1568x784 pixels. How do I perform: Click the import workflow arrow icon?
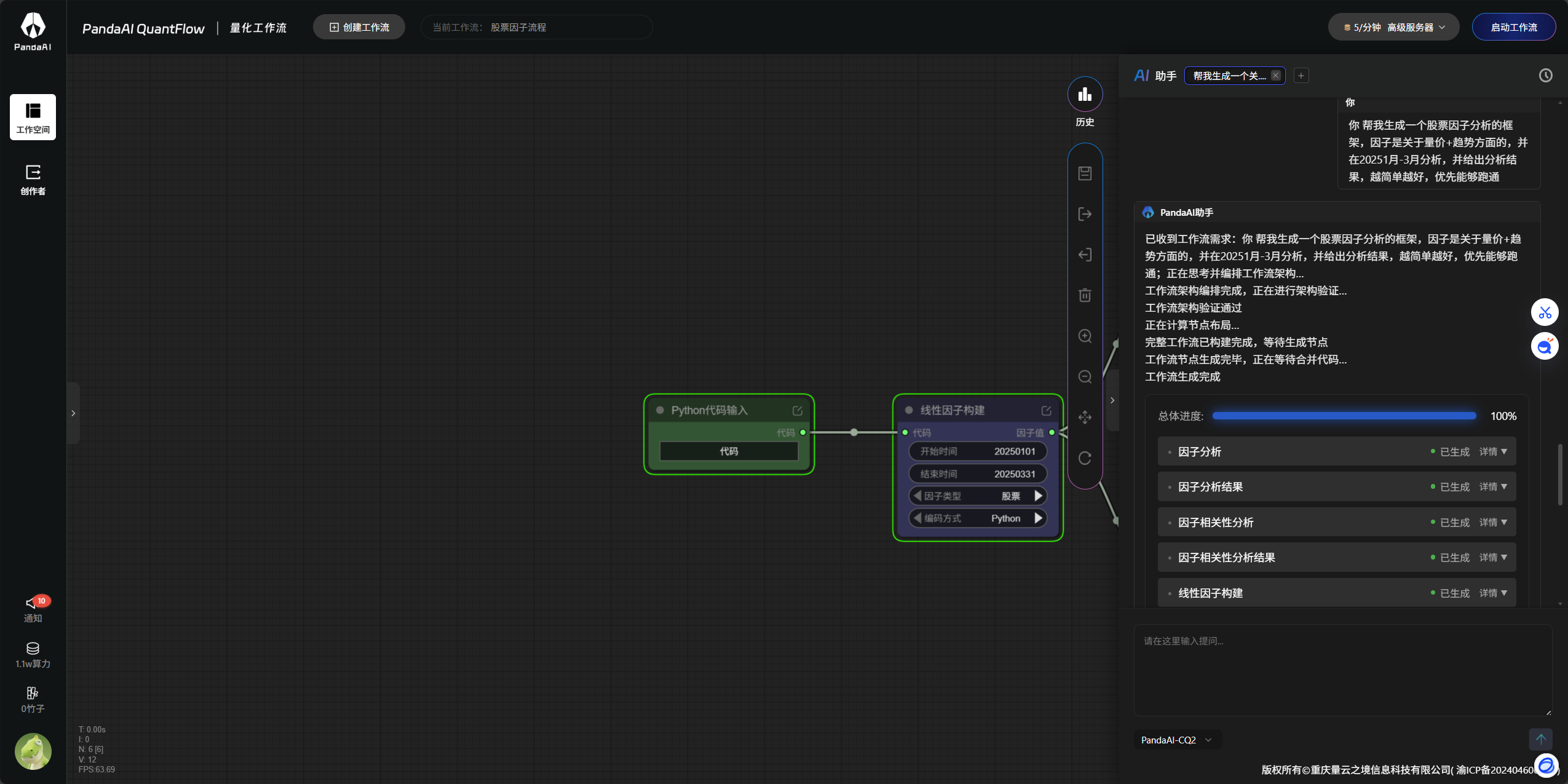coord(1085,255)
